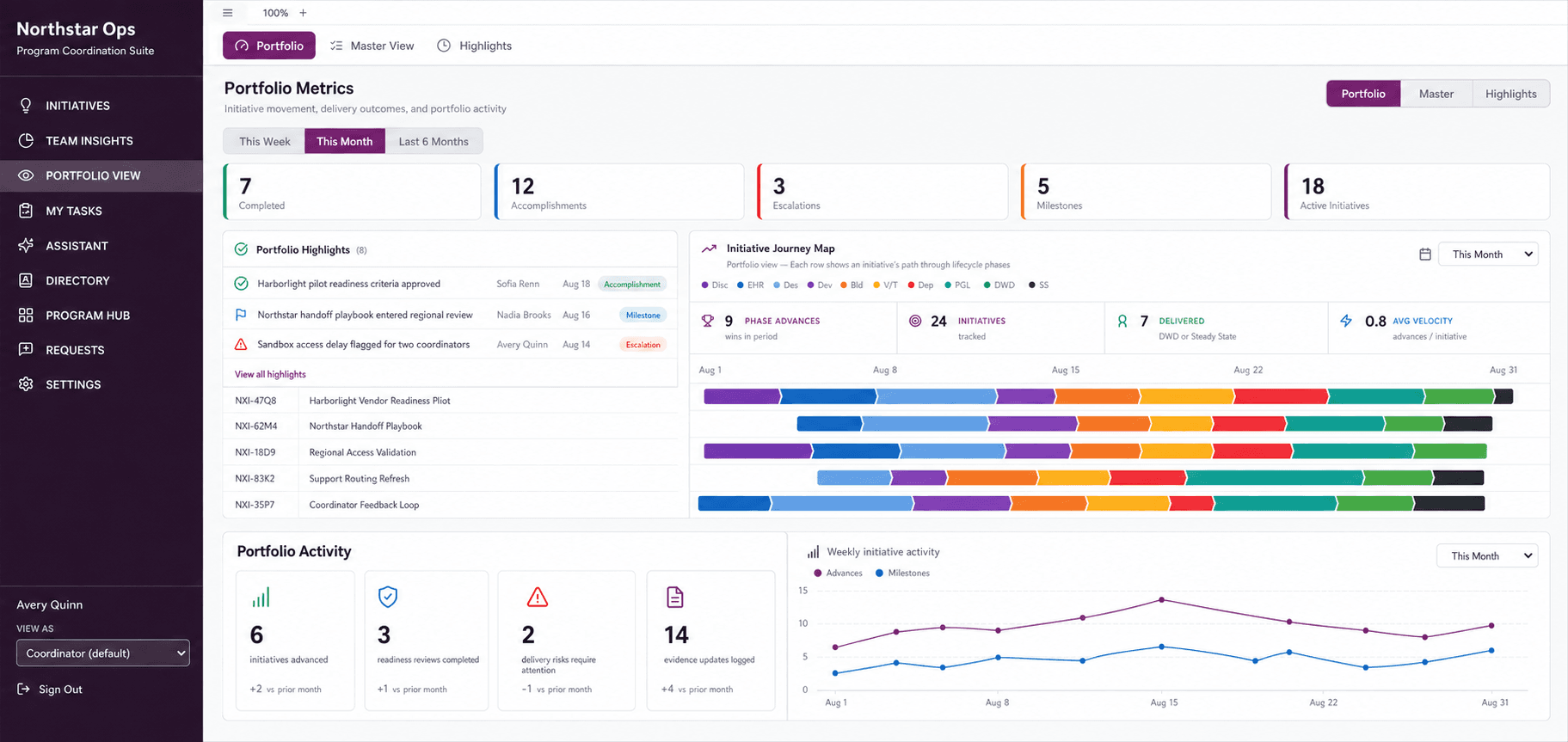
Task: Open the 3 Escalations metric card
Action: click(x=882, y=192)
